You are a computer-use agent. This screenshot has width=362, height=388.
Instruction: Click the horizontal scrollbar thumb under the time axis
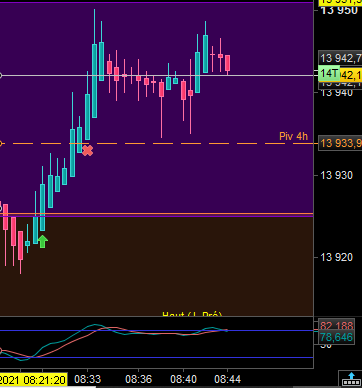click(48, 387)
